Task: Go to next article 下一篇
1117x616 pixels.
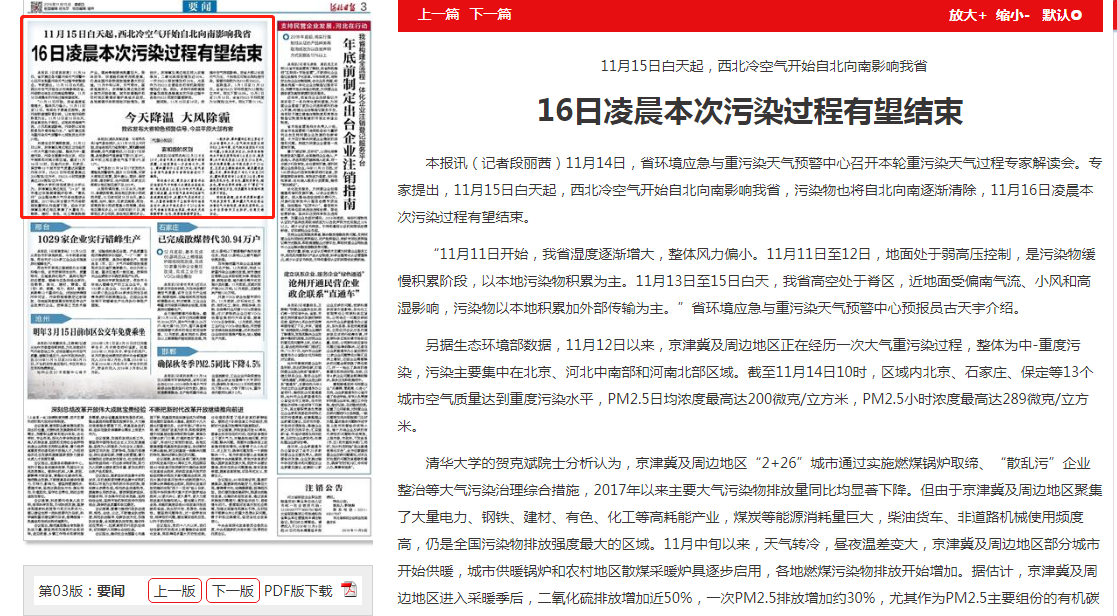Action: pos(490,15)
